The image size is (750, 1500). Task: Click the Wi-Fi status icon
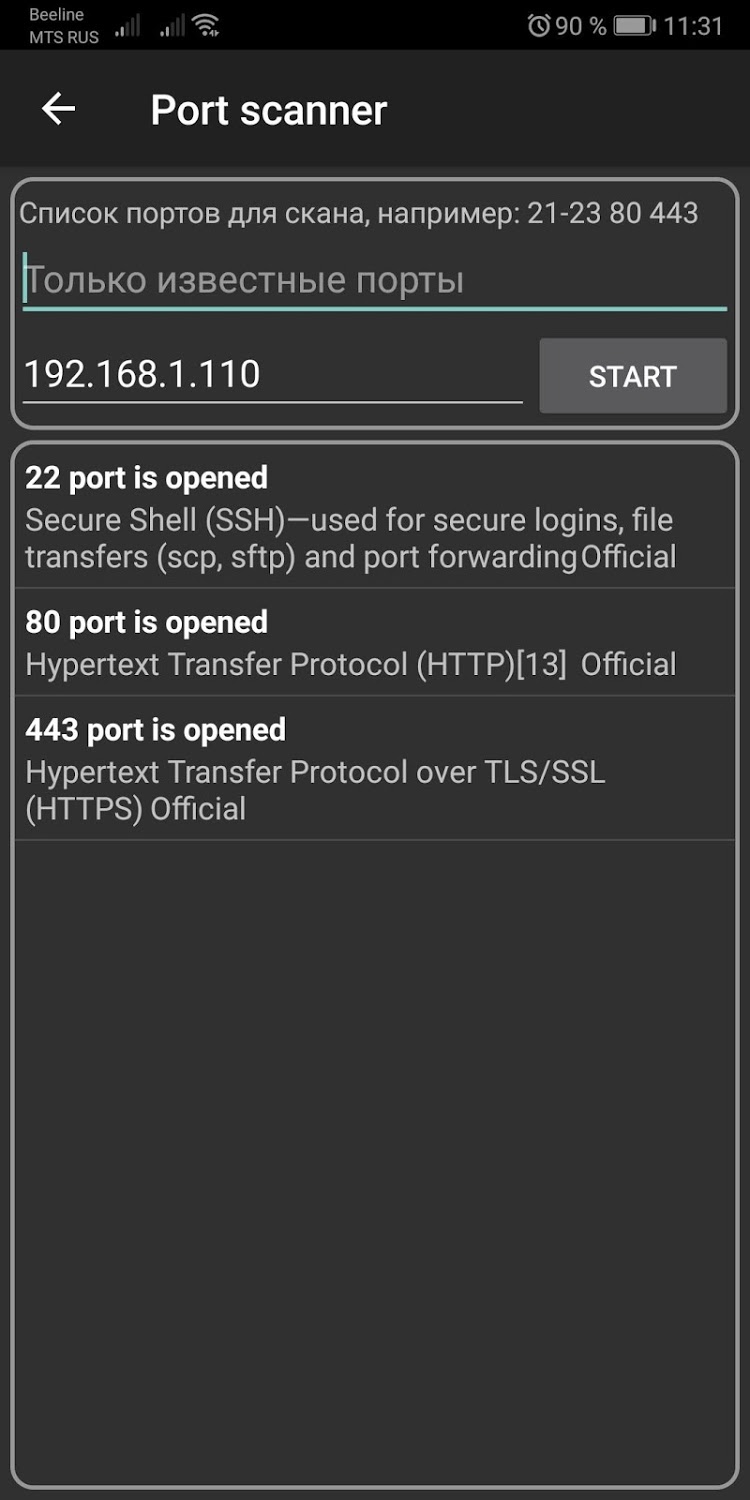(207, 26)
